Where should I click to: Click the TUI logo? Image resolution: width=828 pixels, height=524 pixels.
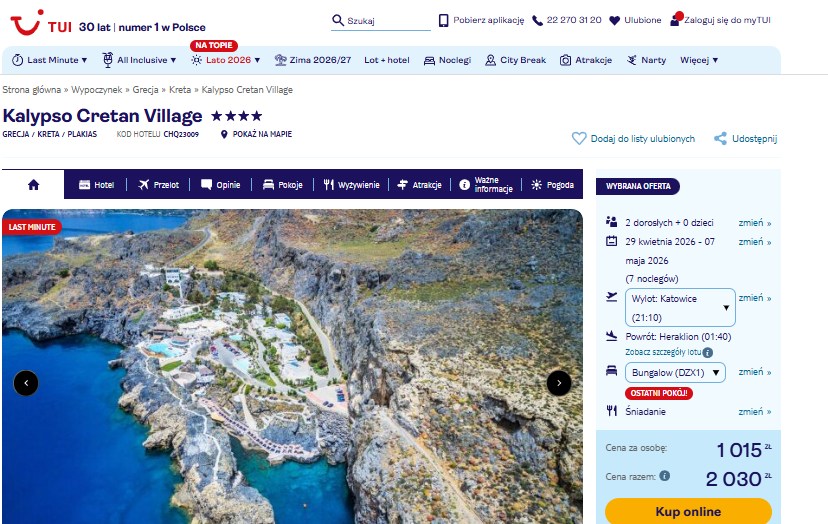[x=40, y=22]
